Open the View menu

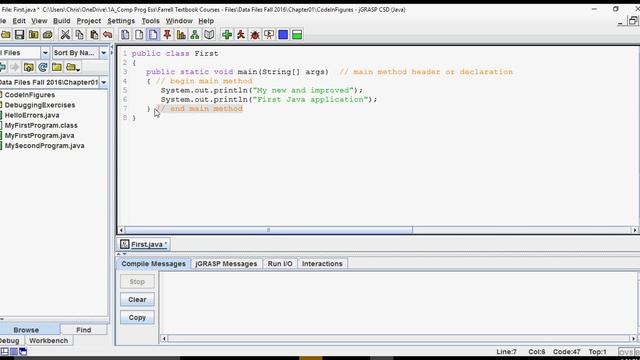coord(39,21)
